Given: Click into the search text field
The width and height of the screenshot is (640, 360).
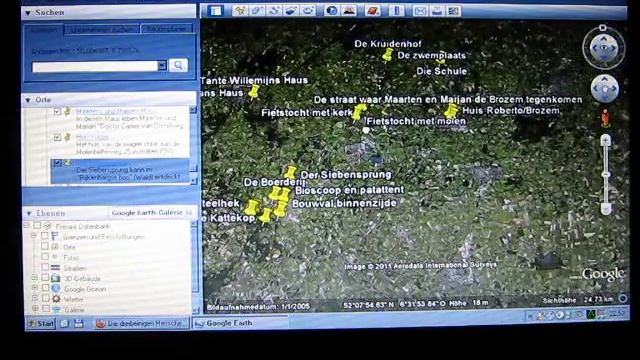Looking at the screenshot, I should tap(95, 66).
